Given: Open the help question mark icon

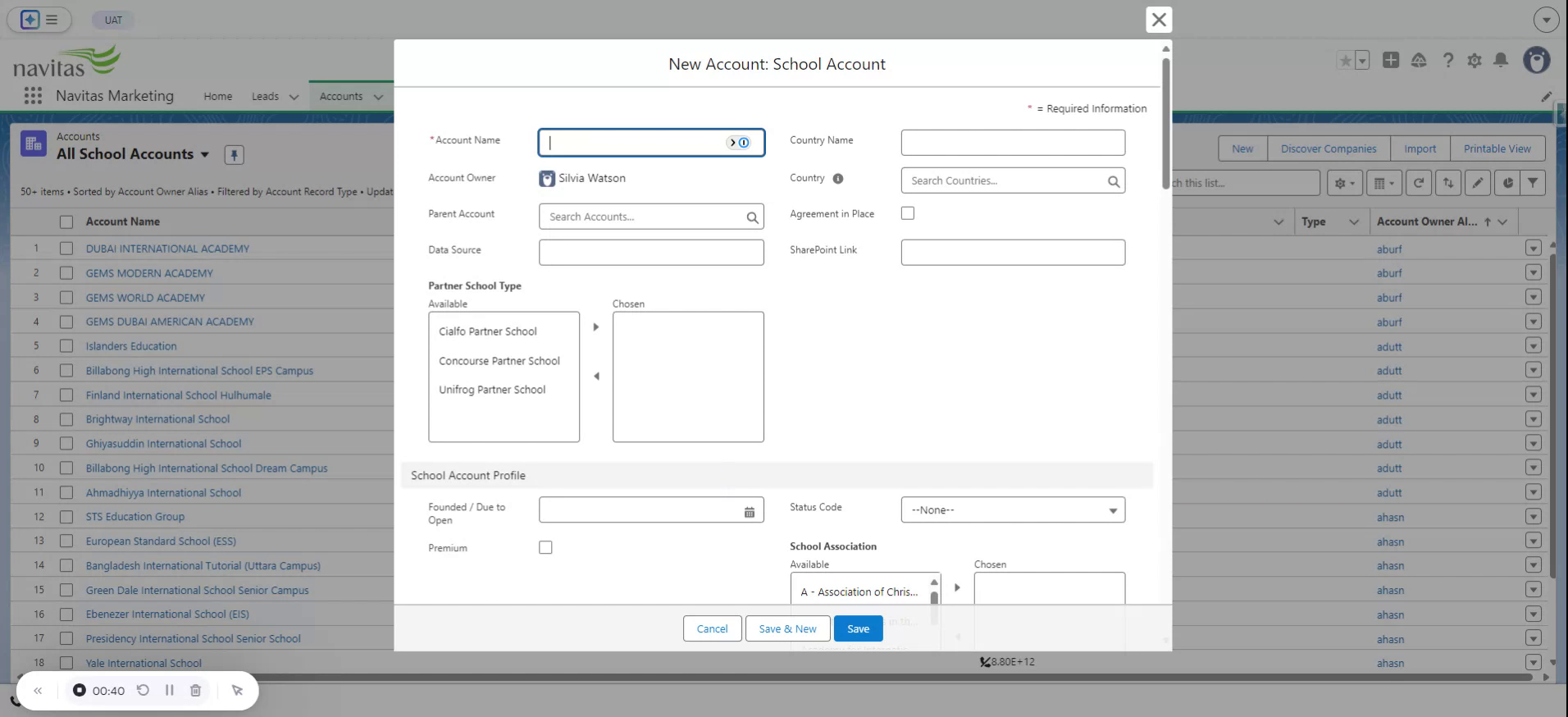Looking at the screenshot, I should pyautogui.click(x=1448, y=60).
